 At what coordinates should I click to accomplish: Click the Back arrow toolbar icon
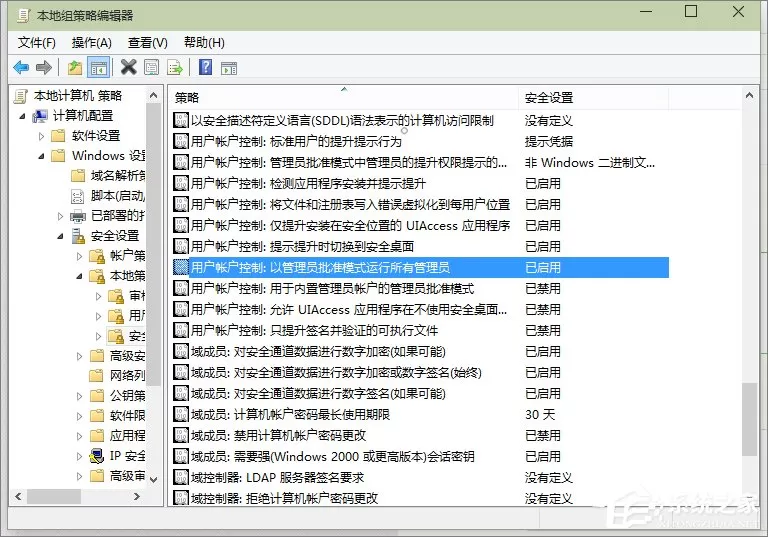click(x=21, y=67)
